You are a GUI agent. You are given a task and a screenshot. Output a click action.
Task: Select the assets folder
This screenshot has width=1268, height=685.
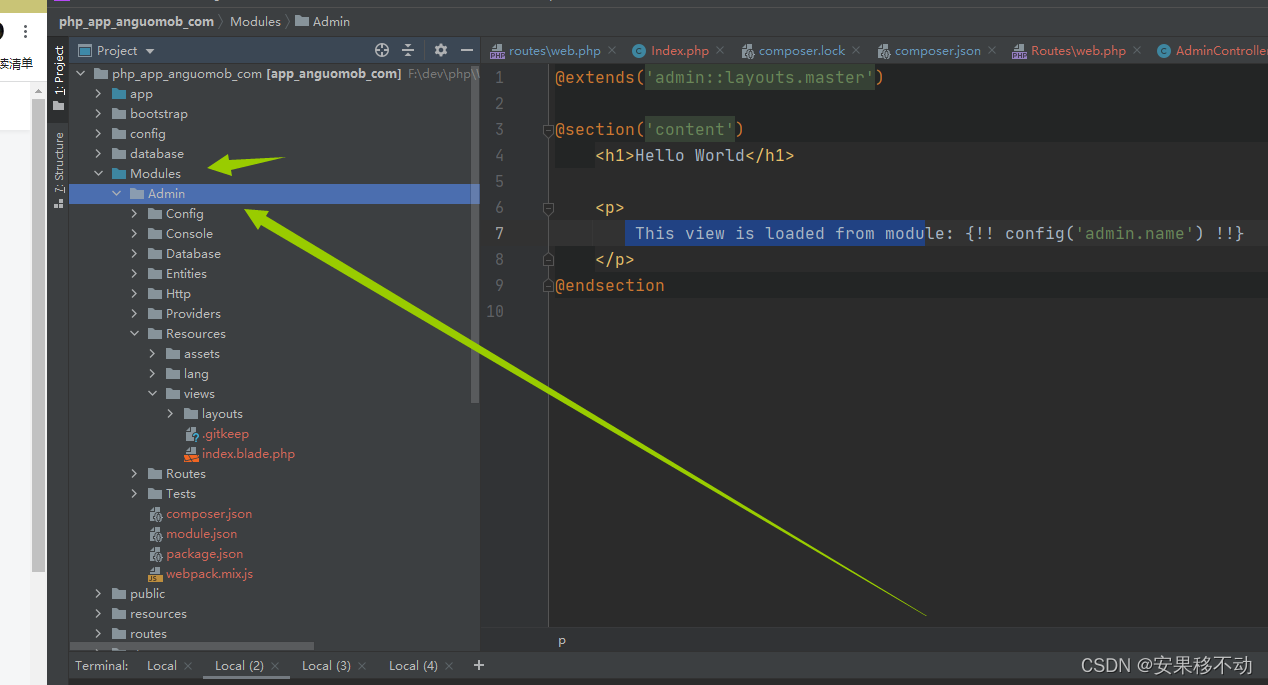pyautogui.click(x=201, y=354)
